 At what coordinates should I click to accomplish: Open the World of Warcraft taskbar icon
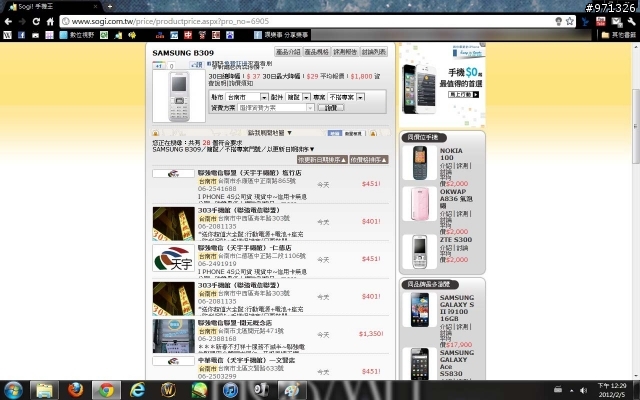coord(168,390)
